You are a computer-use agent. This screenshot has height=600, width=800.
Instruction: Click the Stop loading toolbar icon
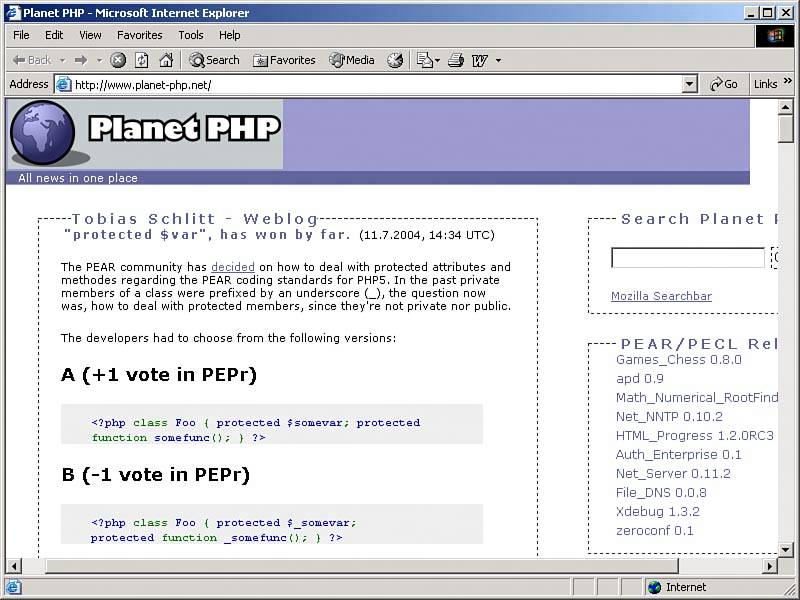click(118, 60)
